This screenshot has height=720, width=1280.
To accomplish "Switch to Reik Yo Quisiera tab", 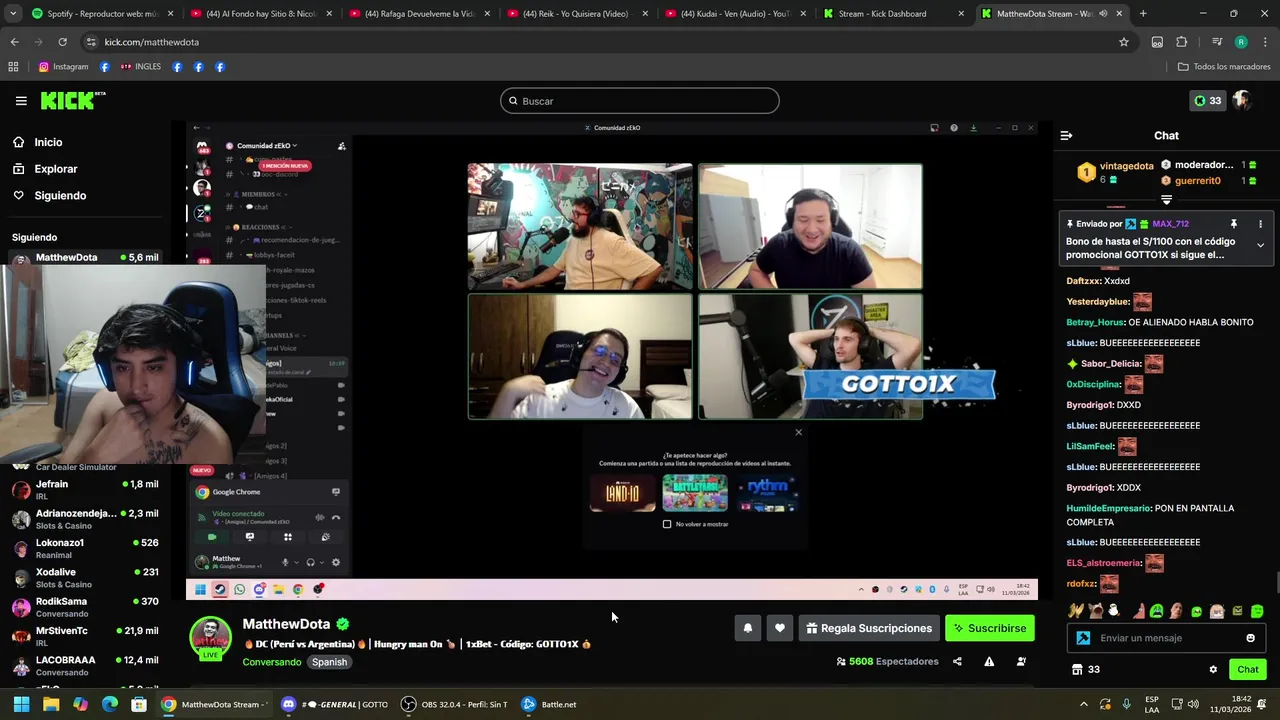I will coord(576,14).
